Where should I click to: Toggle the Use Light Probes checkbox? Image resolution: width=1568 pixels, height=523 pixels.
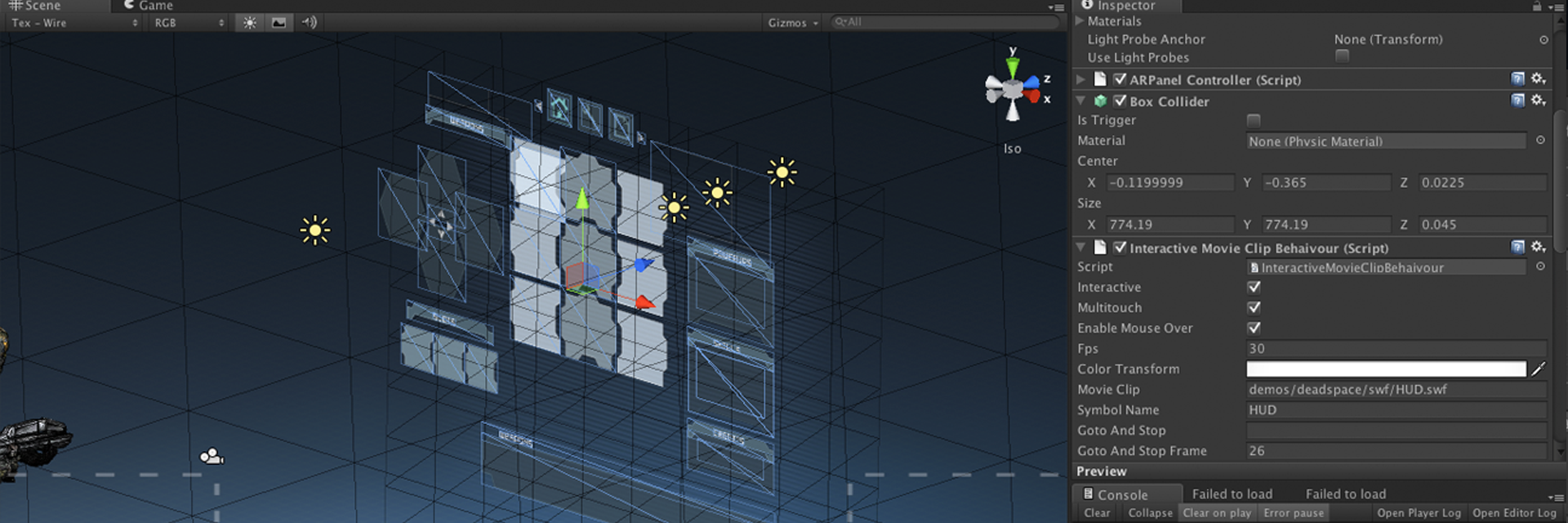1342,56
